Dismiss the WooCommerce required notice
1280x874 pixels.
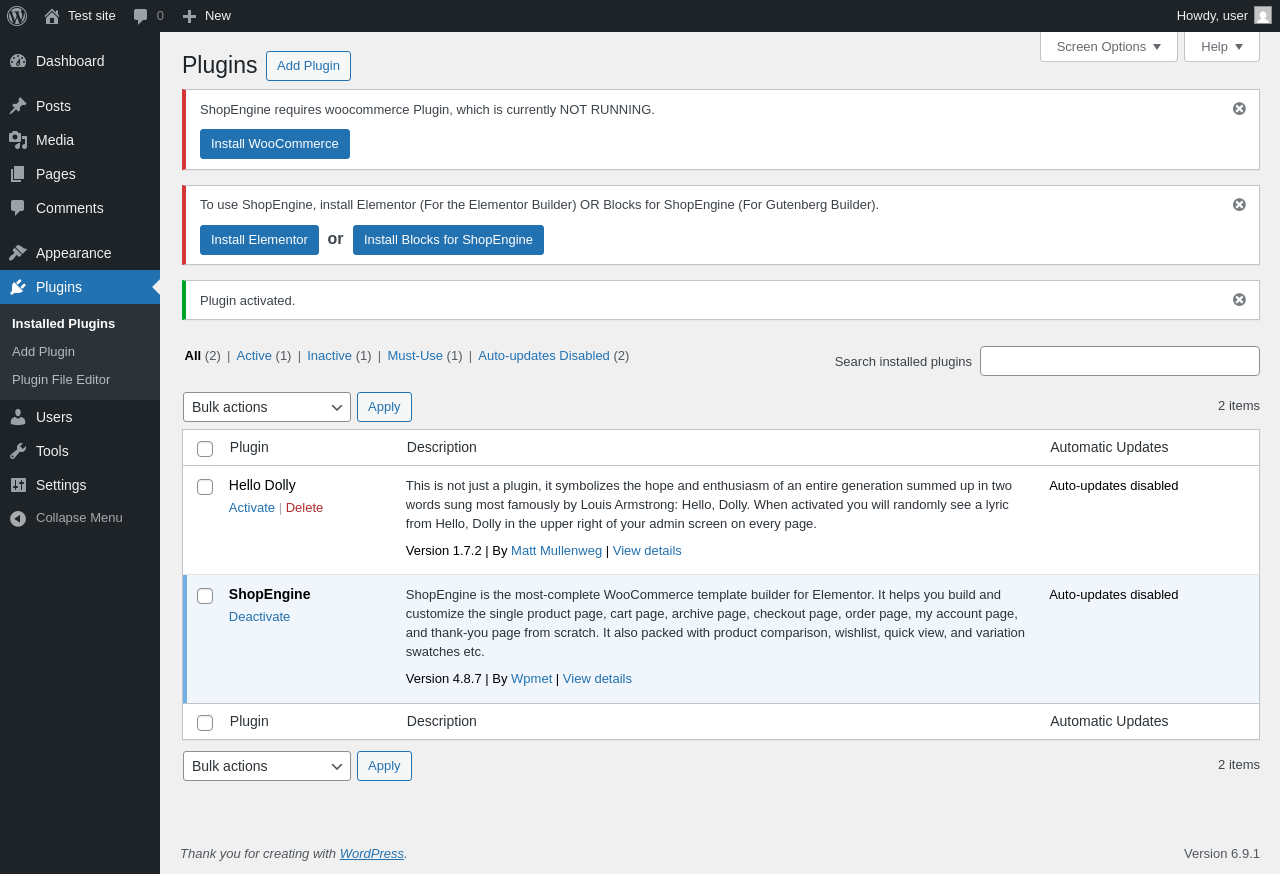[1239, 109]
